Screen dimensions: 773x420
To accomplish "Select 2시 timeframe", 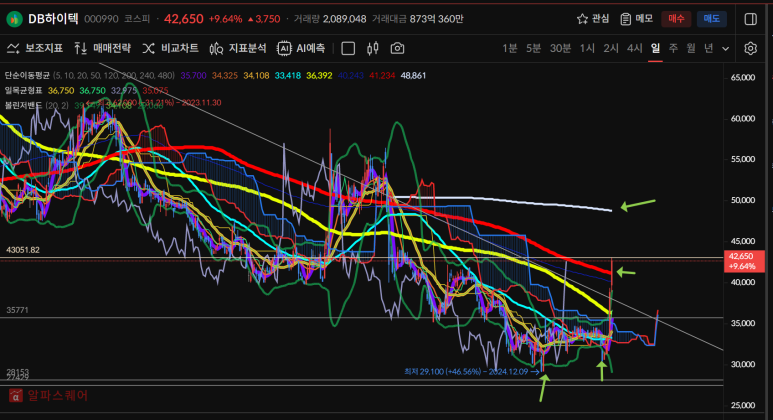I will point(611,48).
